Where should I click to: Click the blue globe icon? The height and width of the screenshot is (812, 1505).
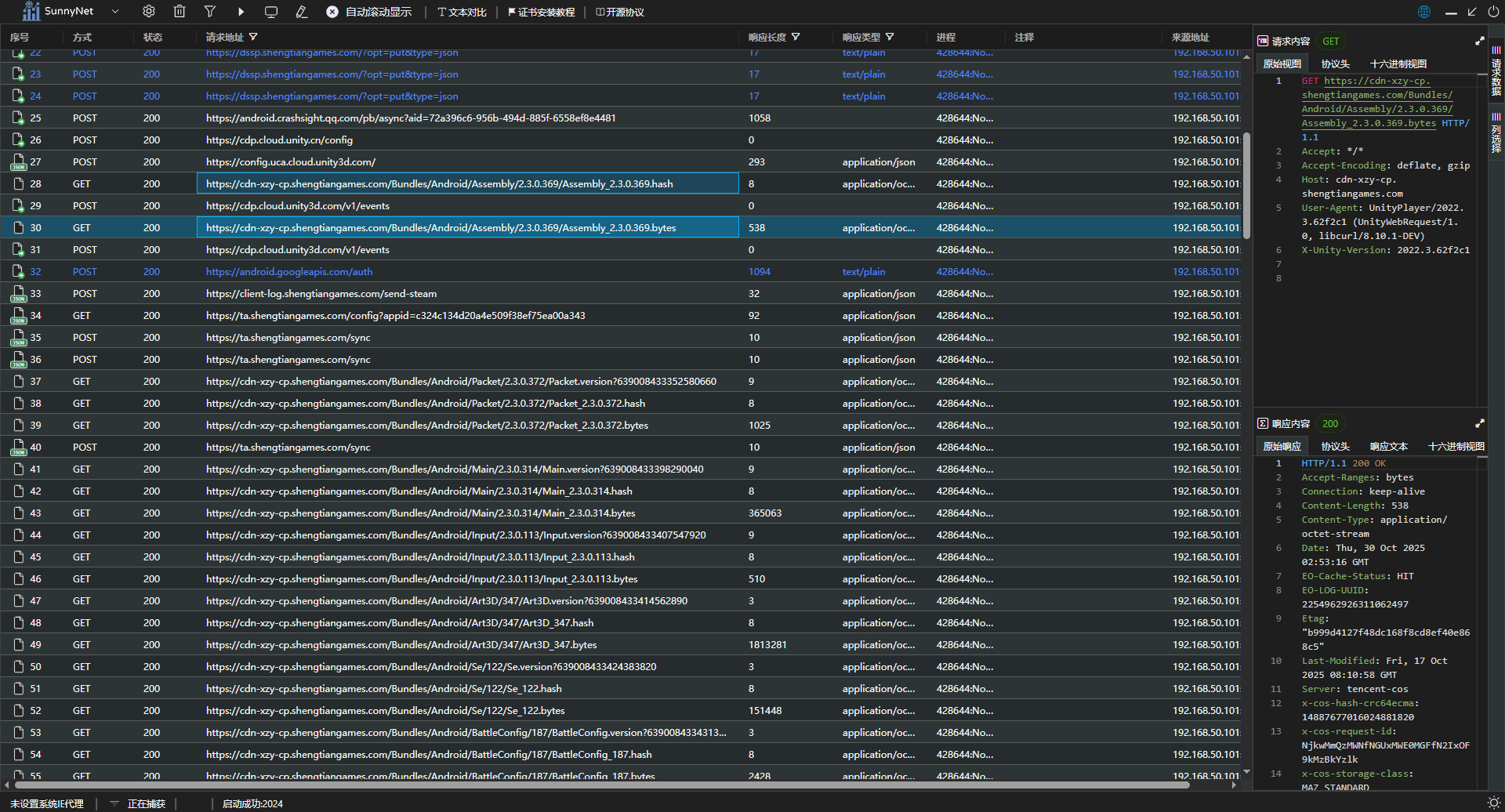1424,12
